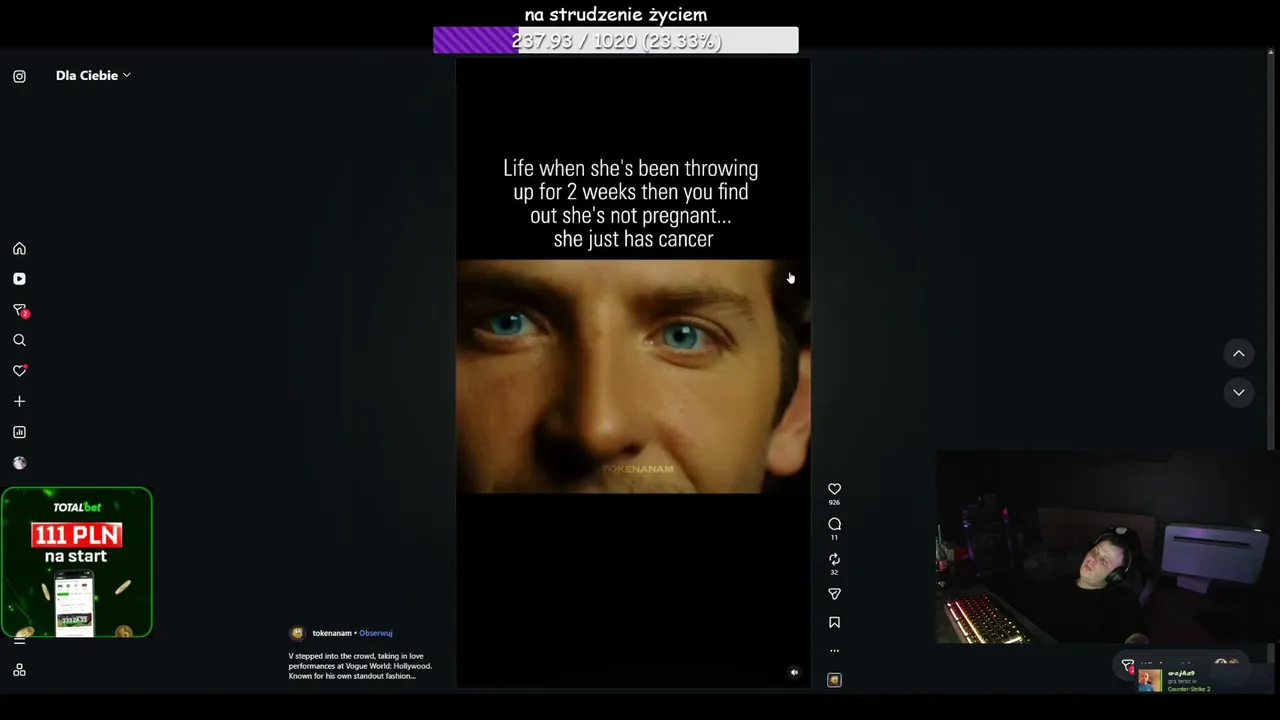Like the reel with the heart icon
This screenshot has height=720, width=1280.
pyautogui.click(x=834, y=489)
